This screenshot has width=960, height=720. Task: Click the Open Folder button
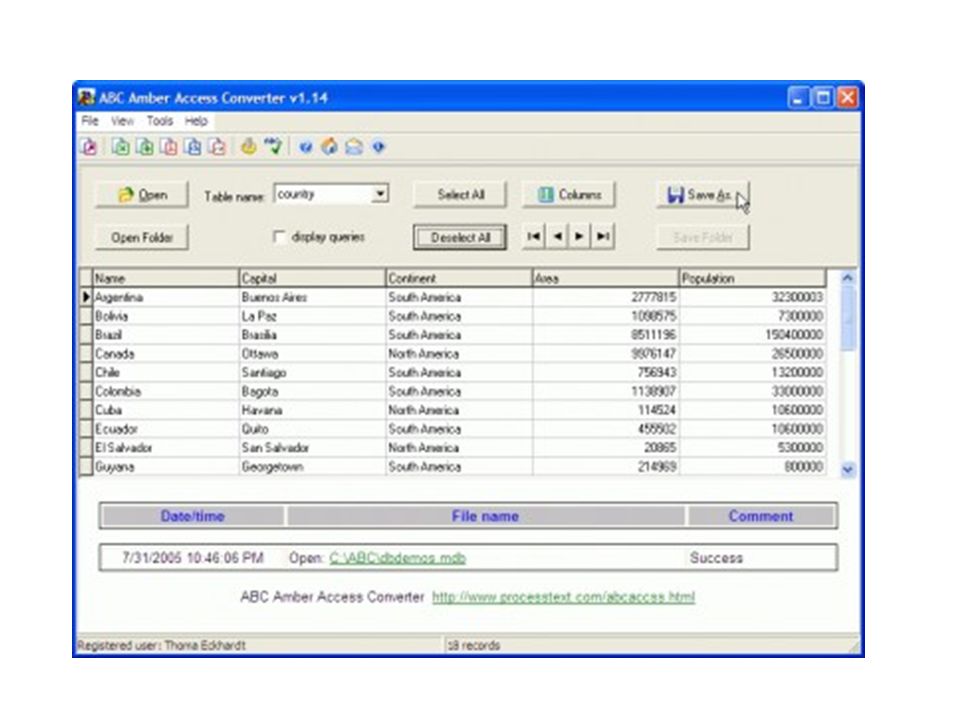[x=142, y=238]
